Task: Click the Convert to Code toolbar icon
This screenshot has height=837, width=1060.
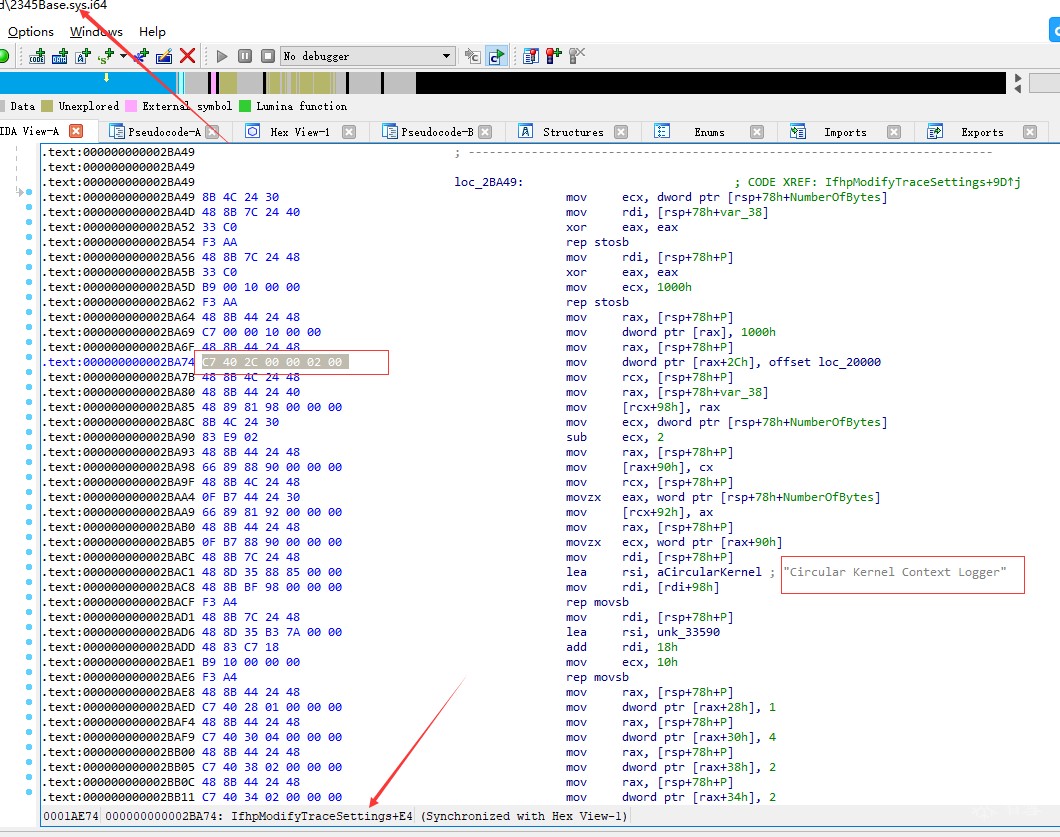Action: pyautogui.click(x=37, y=56)
